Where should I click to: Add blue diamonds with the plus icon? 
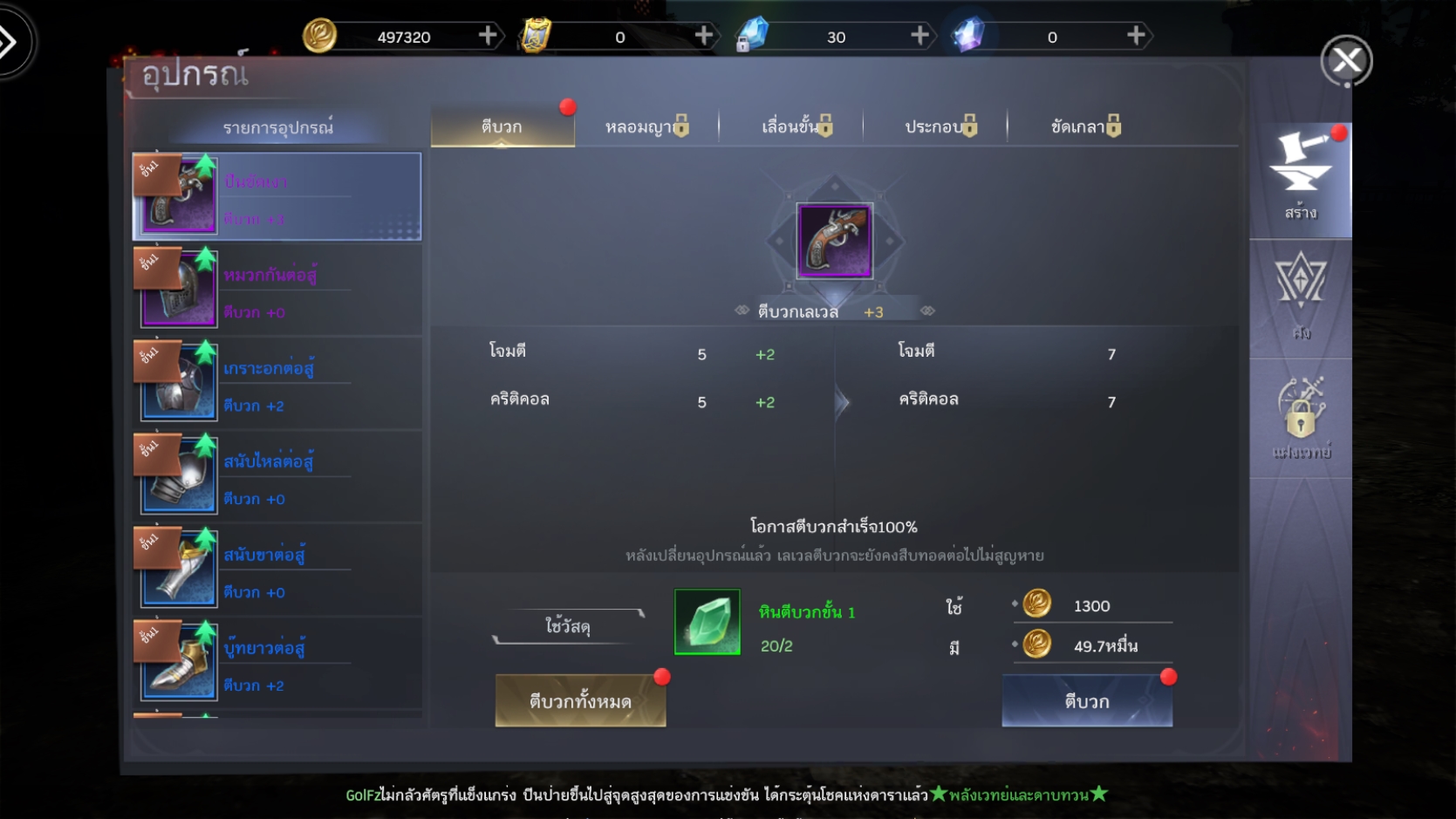pyautogui.click(x=919, y=36)
